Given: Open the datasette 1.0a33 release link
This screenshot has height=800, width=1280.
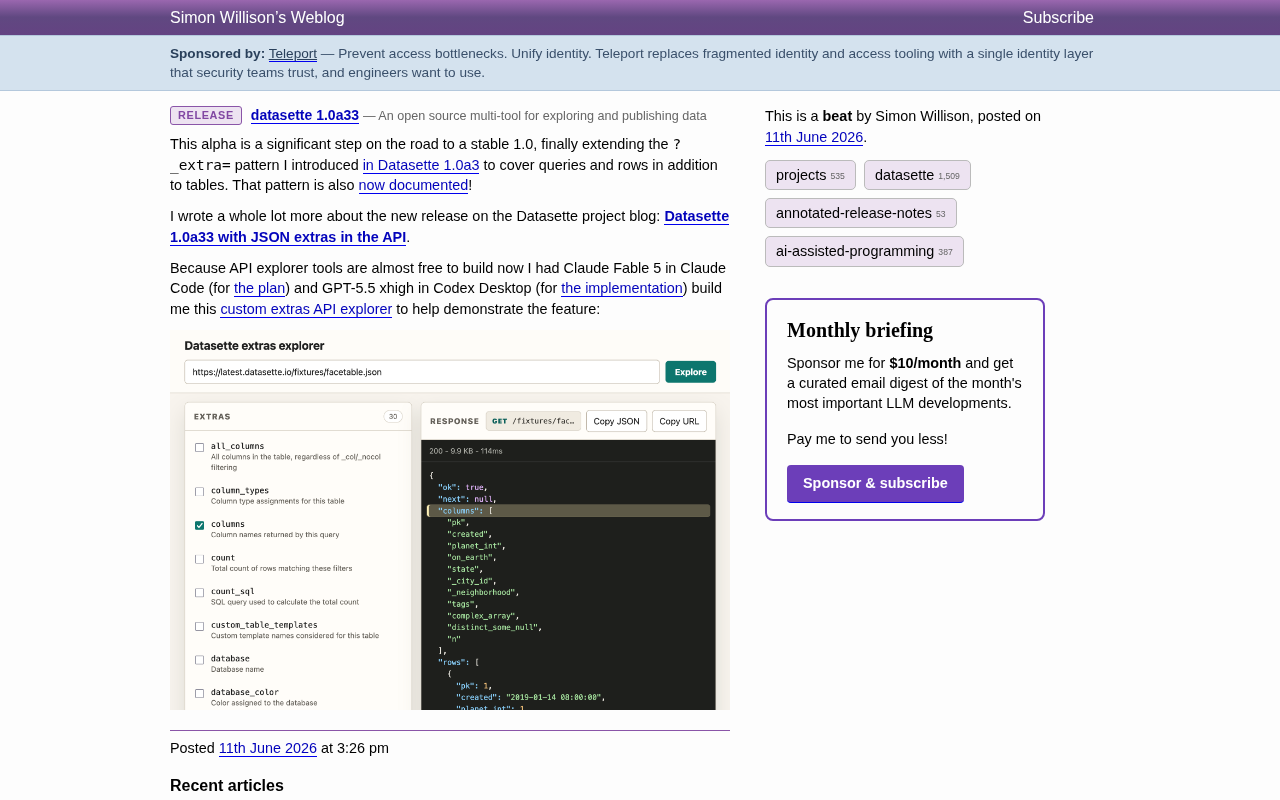Looking at the screenshot, I should click(x=305, y=115).
